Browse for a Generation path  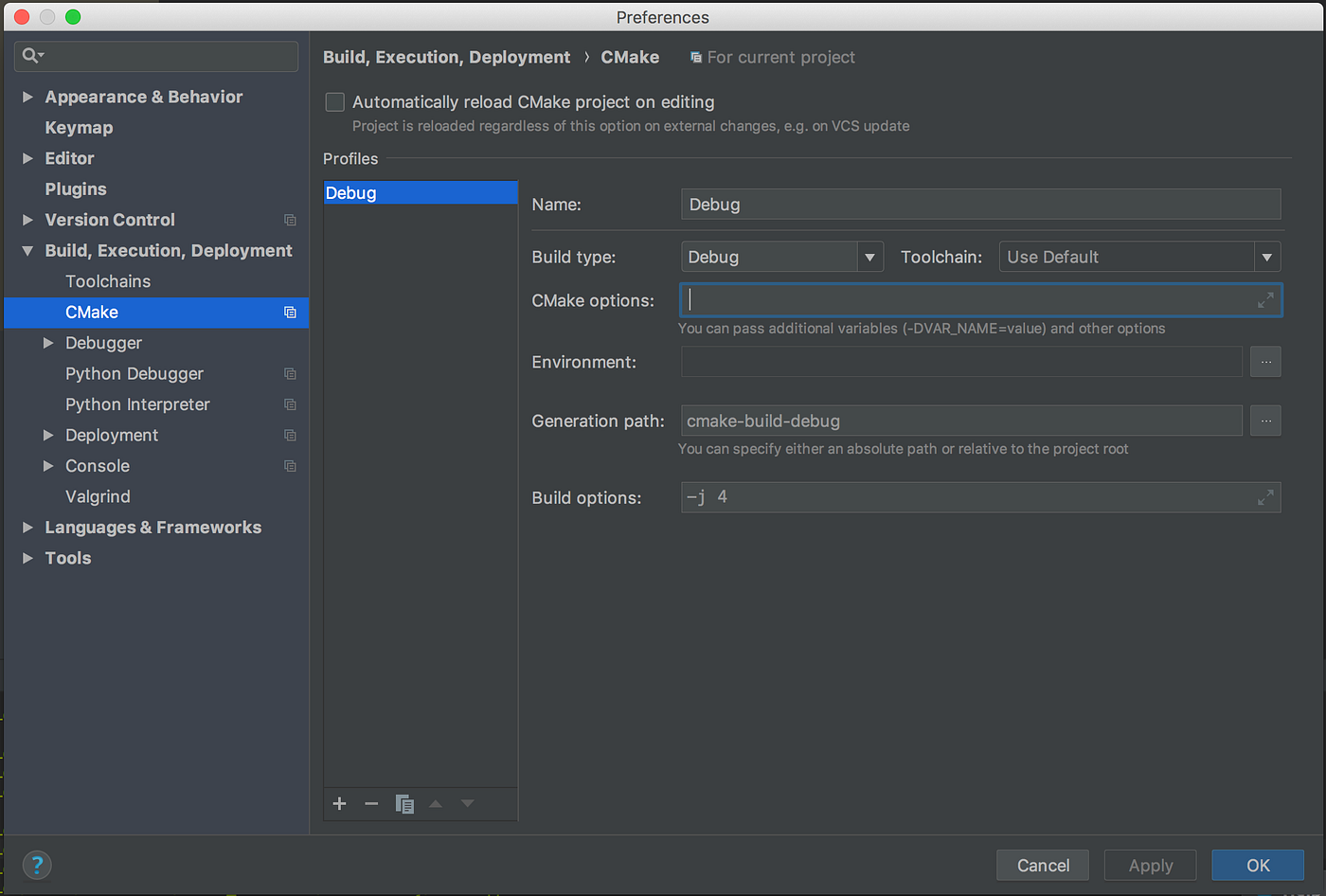pyautogui.click(x=1265, y=421)
